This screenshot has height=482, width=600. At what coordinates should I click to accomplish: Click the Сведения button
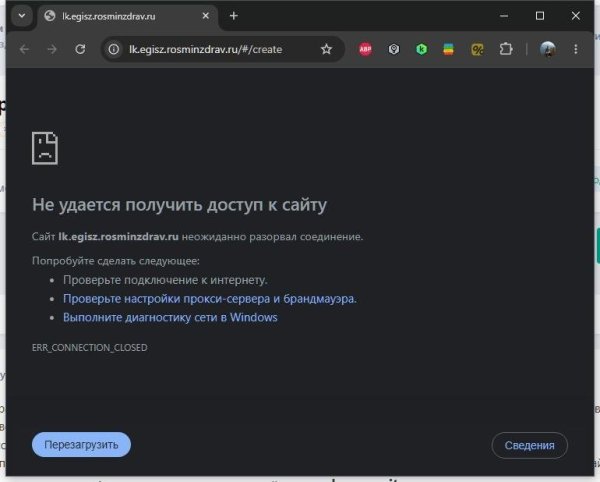pos(529,445)
